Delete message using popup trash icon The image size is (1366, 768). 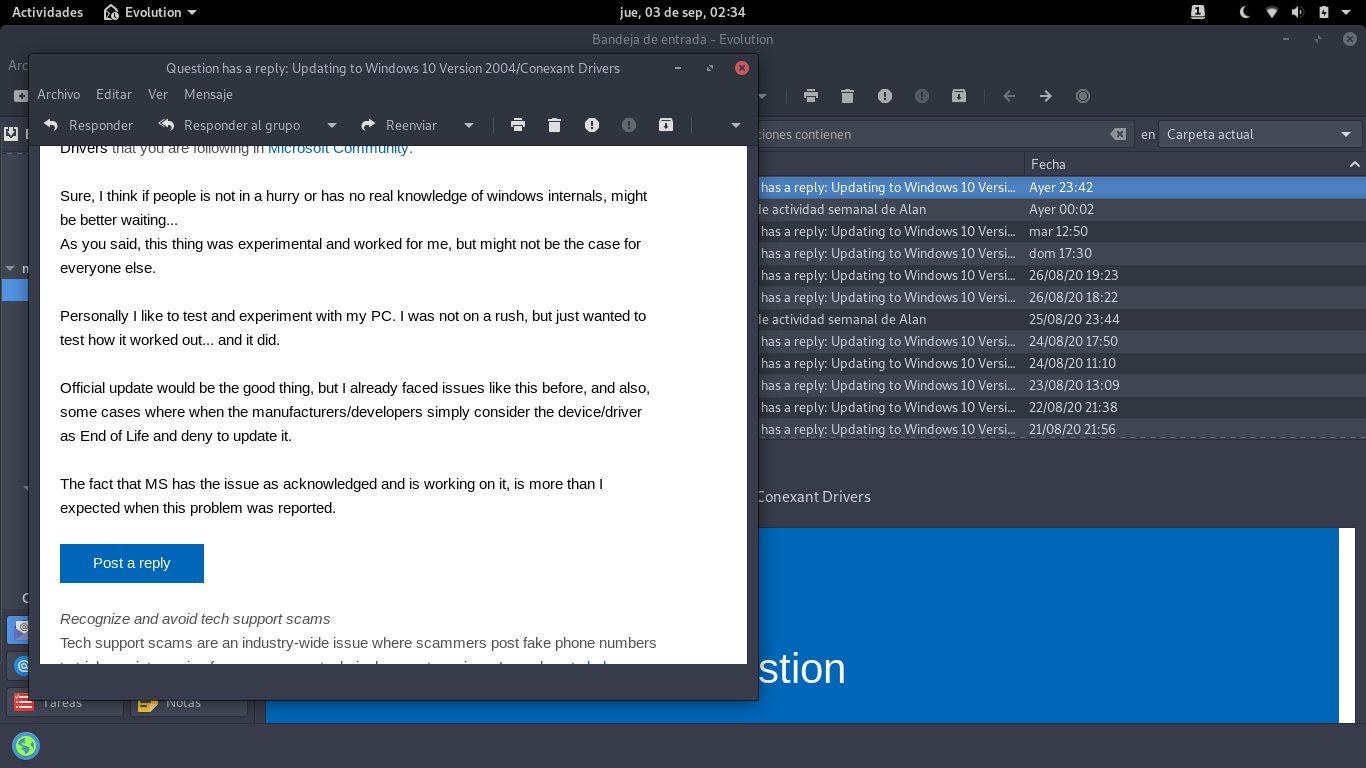coord(555,125)
